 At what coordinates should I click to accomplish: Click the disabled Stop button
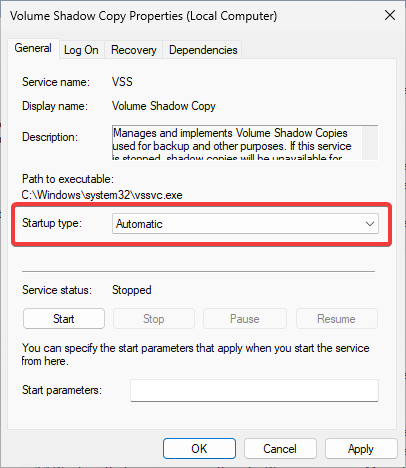click(x=154, y=319)
